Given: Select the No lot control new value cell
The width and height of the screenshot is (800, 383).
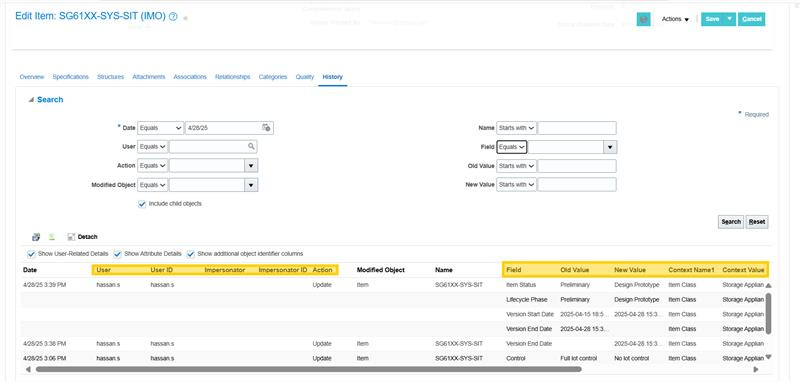Looking at the screenshot, I should click(x=631, y=358).
